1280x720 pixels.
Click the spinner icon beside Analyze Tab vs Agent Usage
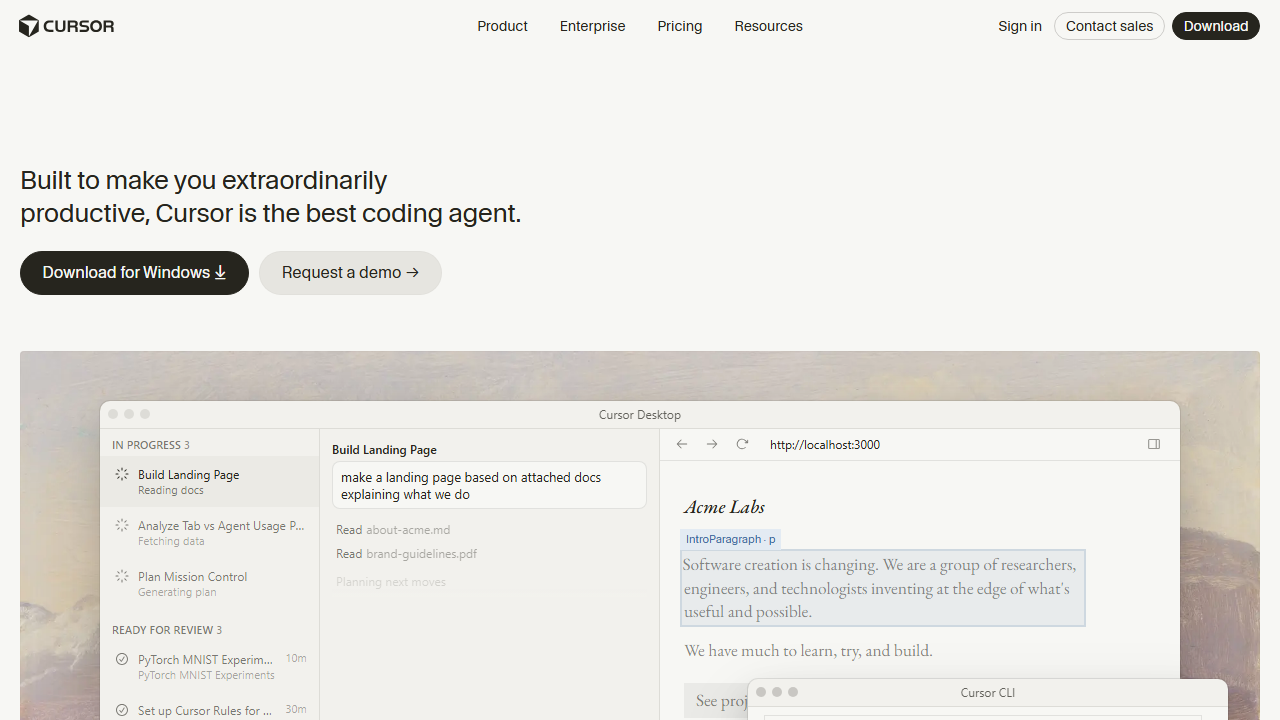click(122, 526)
